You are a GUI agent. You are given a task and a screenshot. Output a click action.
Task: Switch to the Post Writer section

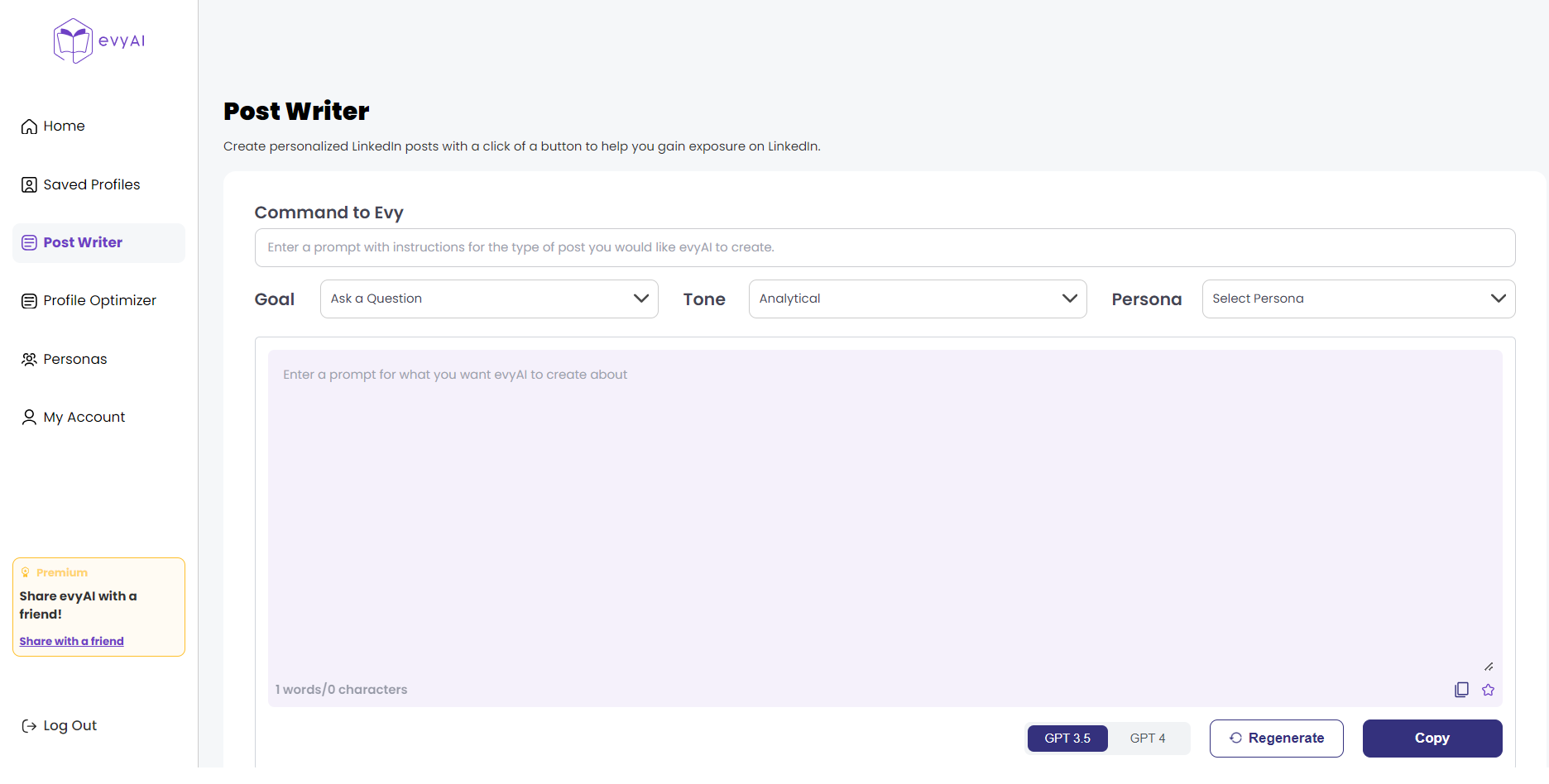point(83,241)
